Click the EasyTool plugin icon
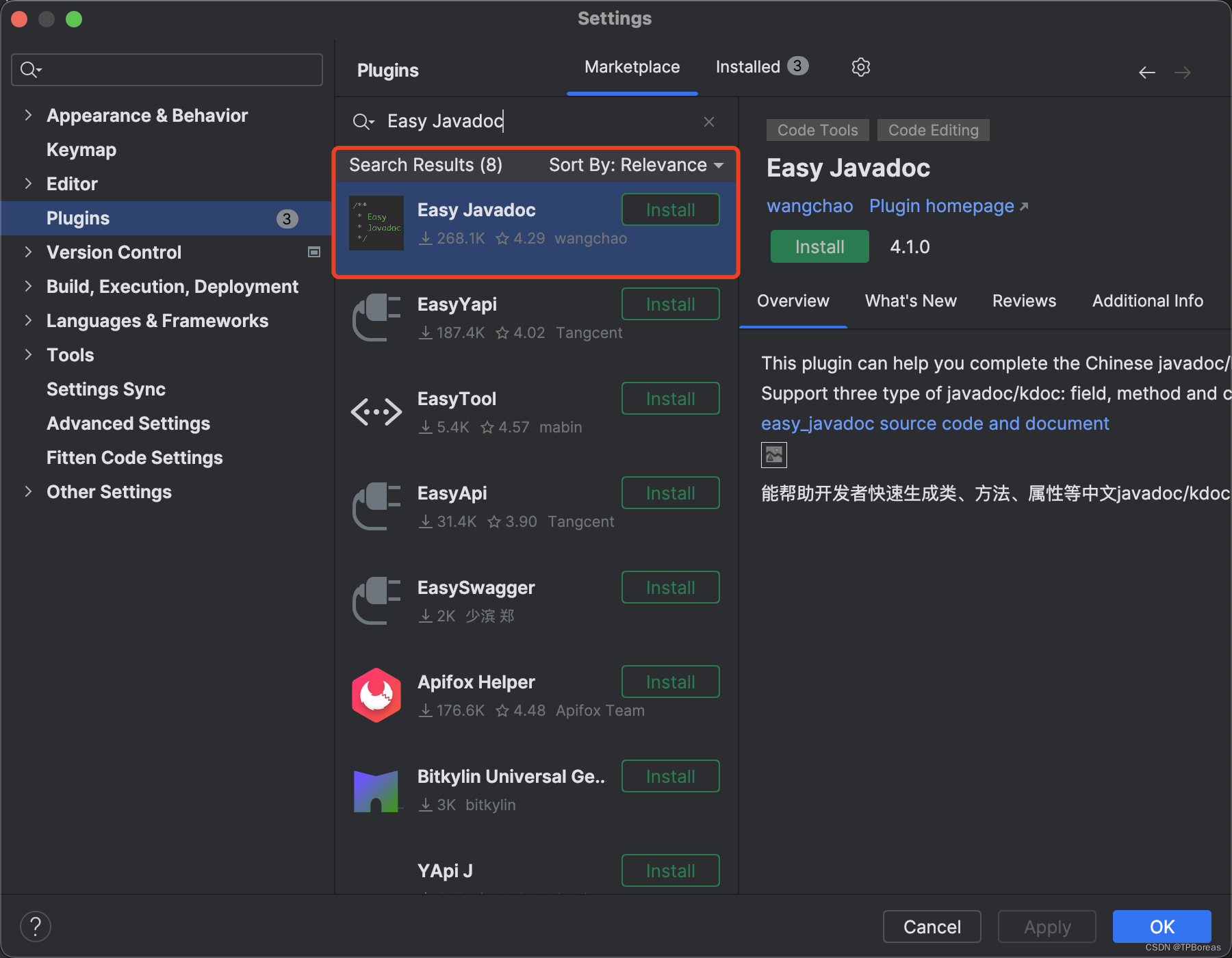The height and width of the screenshot is (958, 1232). tap(376, 411)
